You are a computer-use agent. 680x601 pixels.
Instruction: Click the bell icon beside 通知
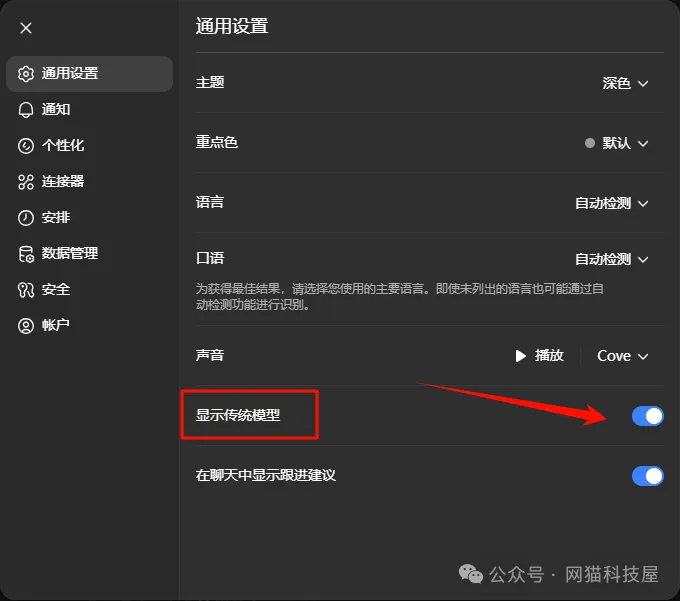tap(26, 110)
